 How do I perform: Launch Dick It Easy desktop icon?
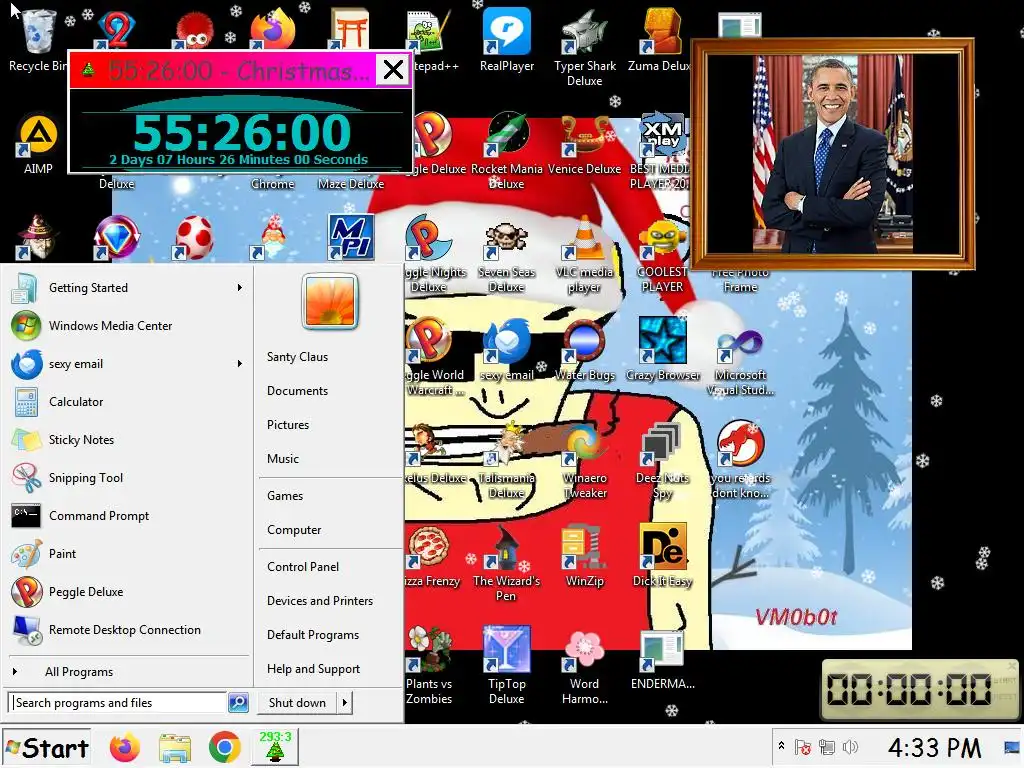[x=662, y=555]
